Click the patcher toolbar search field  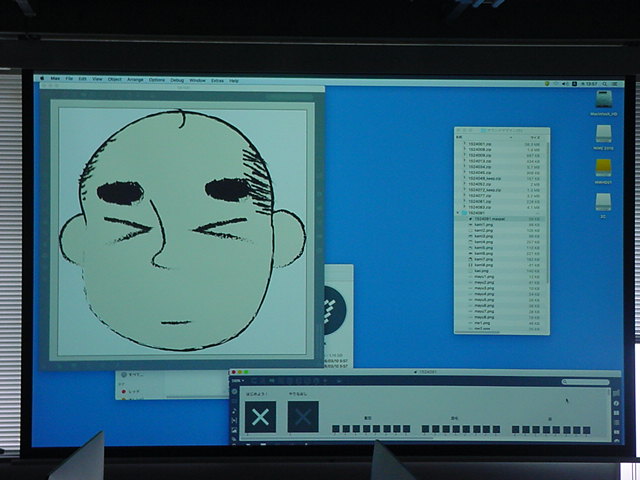(x=585, y=382)
